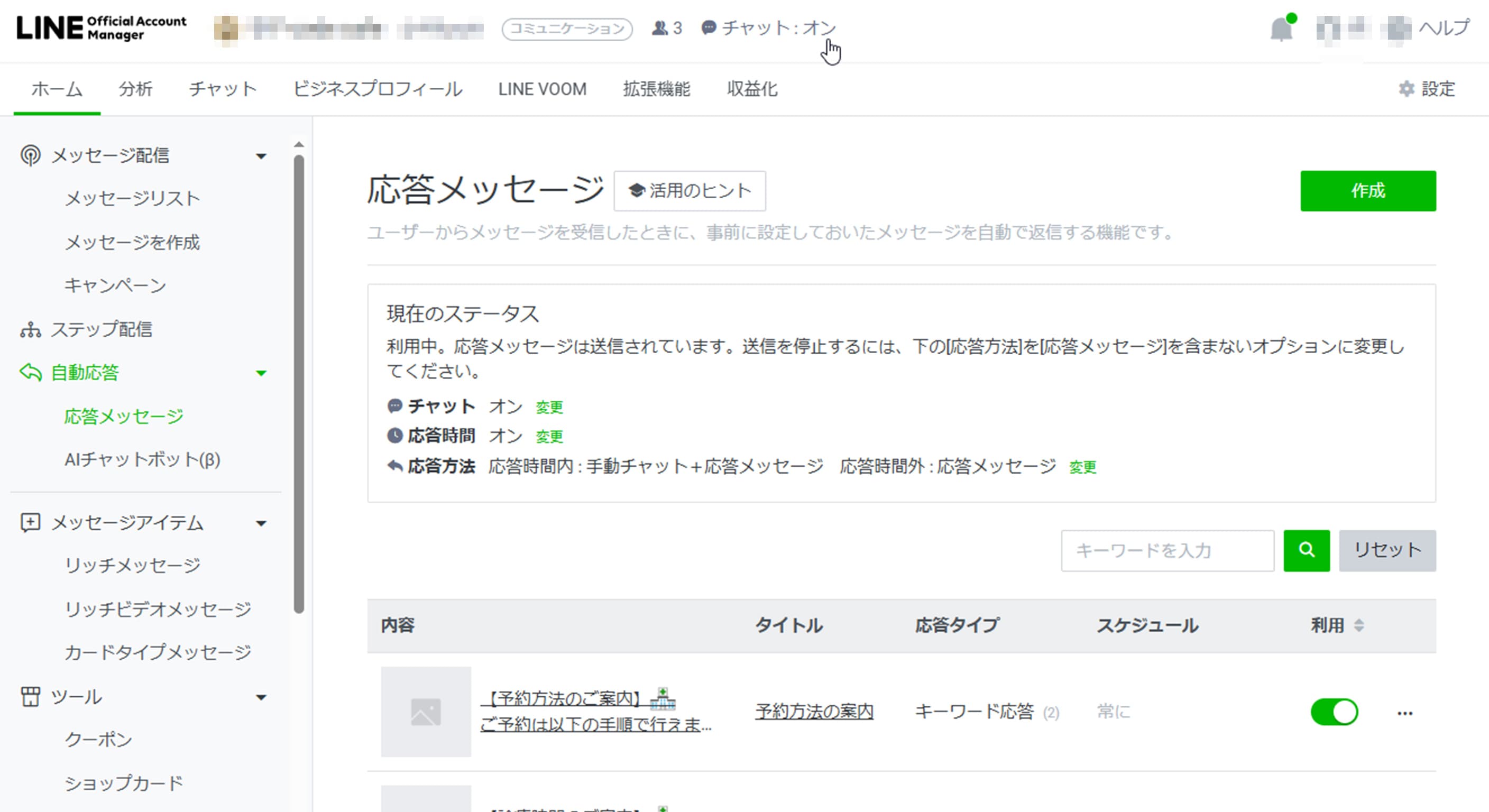1489x812 pixels.
Task: Click 変更 next to 応答時間
Action: pyautogui.click(x=550, y=436)
